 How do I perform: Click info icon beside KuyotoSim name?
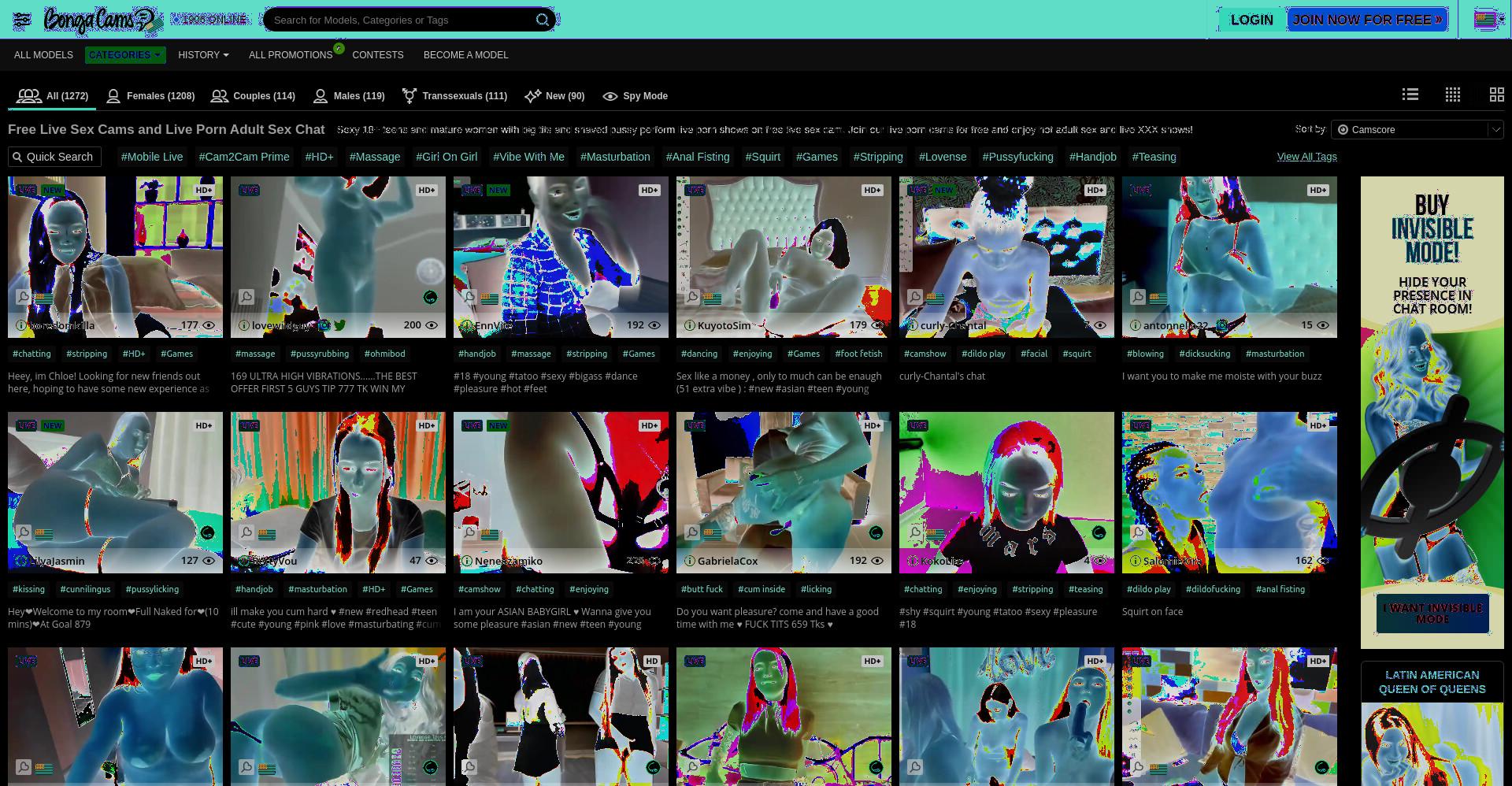690,325
